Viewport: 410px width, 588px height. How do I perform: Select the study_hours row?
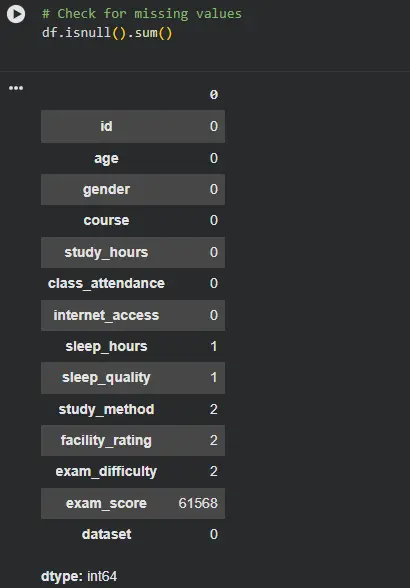pyautogui.click(x=133, y=252)
